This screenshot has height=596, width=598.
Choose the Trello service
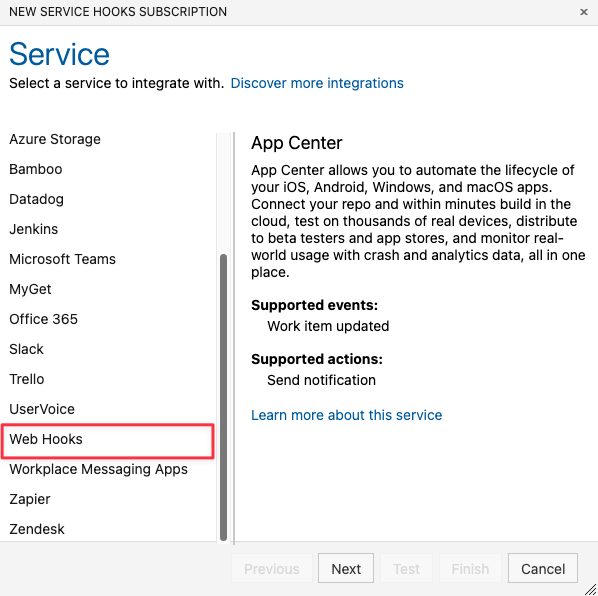[108, 379]
